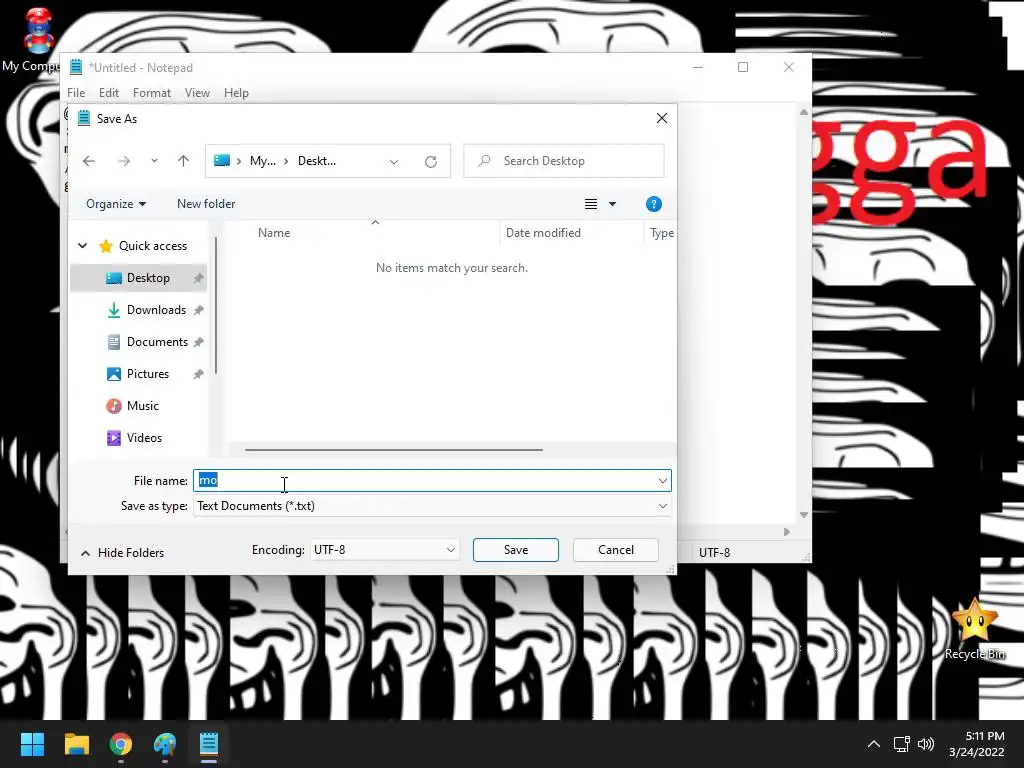This screenshot has width=1024, height=768.
Task: Open Notepad Format menu
Action: [x=152, y=93]
